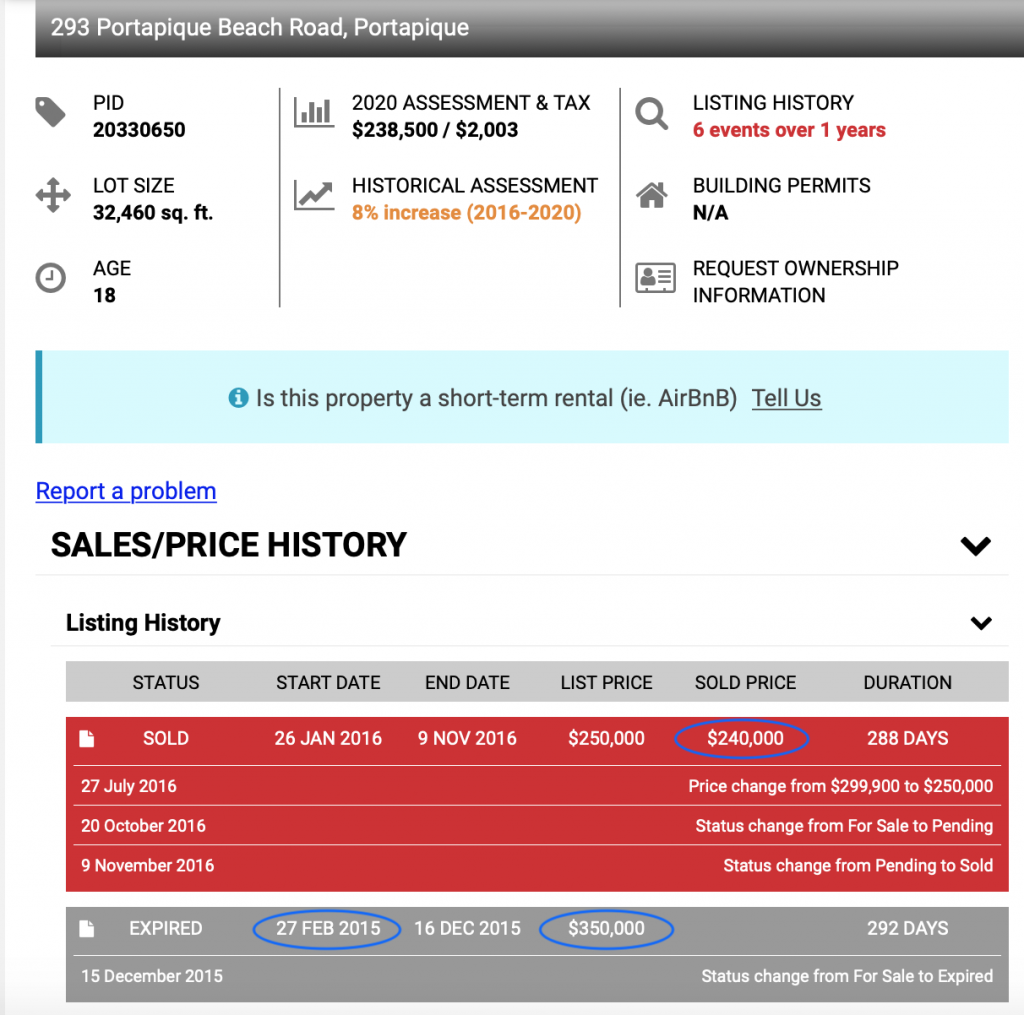1024x1015 pixels.
Task: Collapse the Sales/Price History section
Action: point(975,546)
